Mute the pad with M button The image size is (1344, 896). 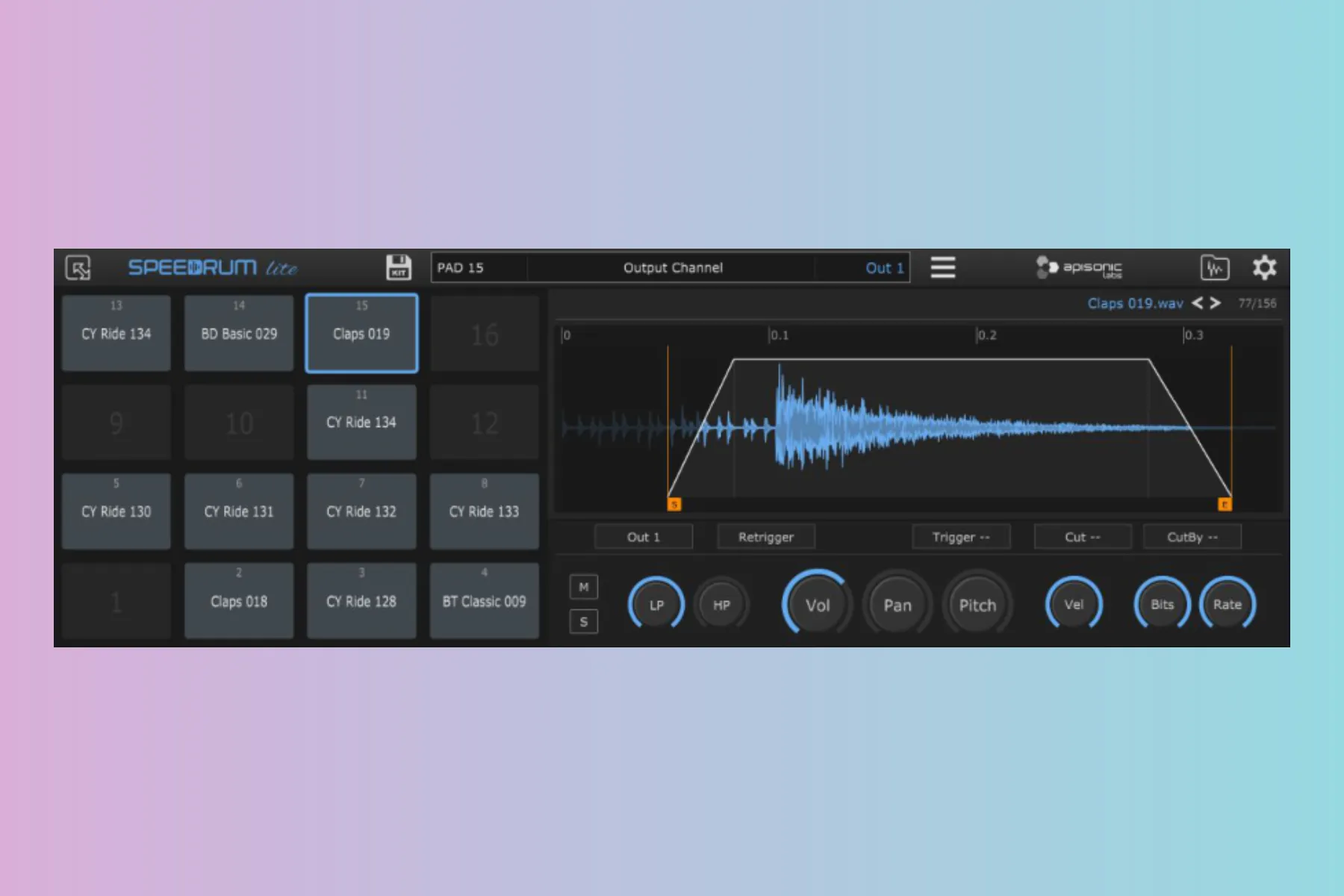click(x=583, y=587)
